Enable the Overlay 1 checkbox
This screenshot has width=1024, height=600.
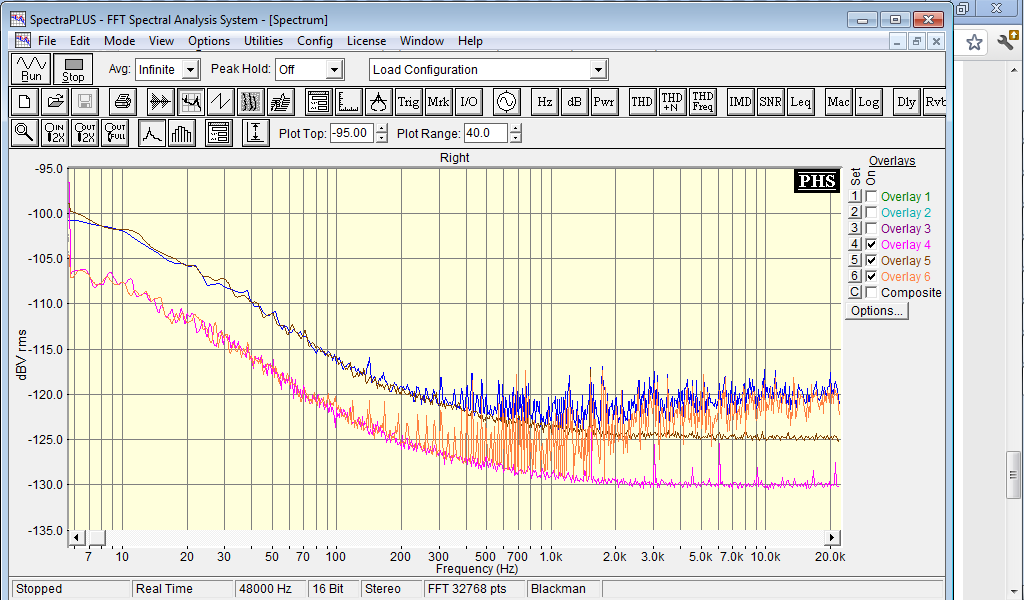point(871,197)
